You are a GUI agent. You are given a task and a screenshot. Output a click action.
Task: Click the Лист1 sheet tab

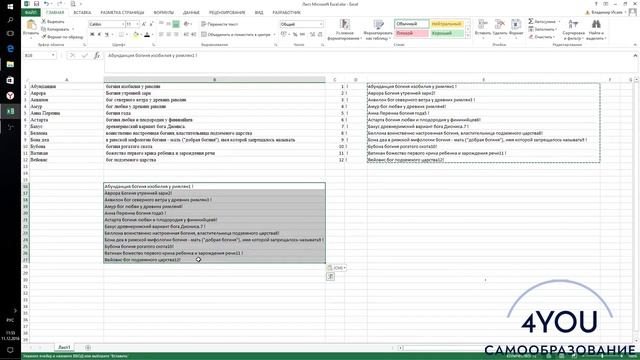tap(64, 347)
